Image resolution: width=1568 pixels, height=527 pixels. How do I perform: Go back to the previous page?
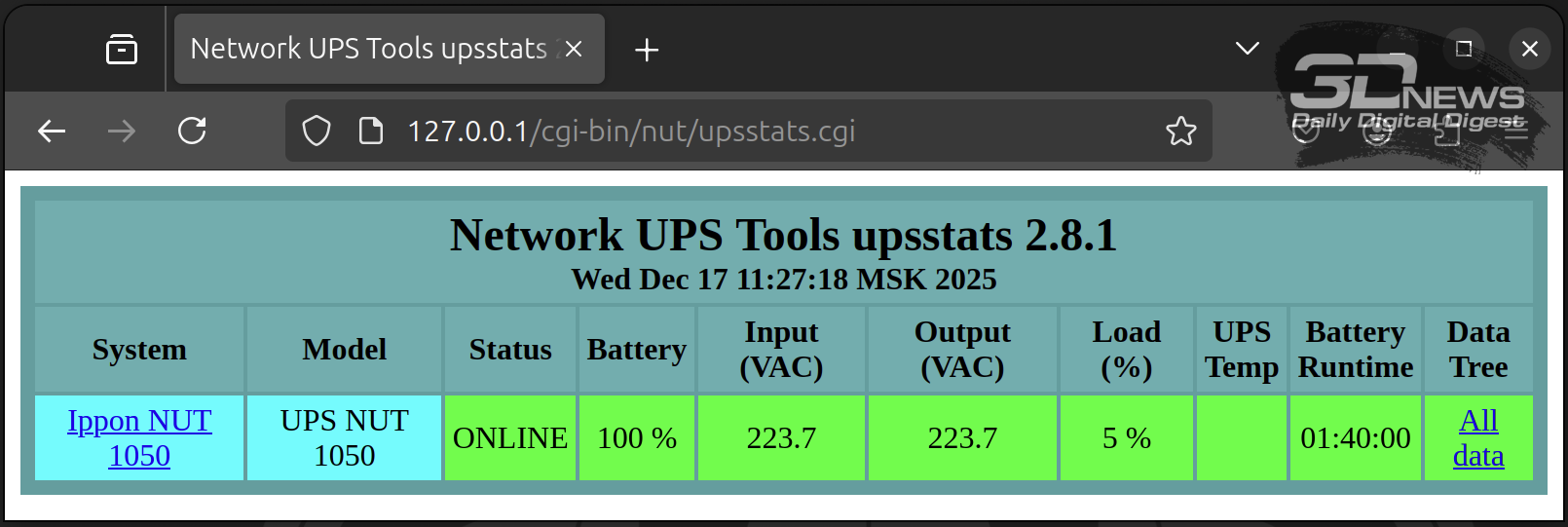[x=52, y=131]
